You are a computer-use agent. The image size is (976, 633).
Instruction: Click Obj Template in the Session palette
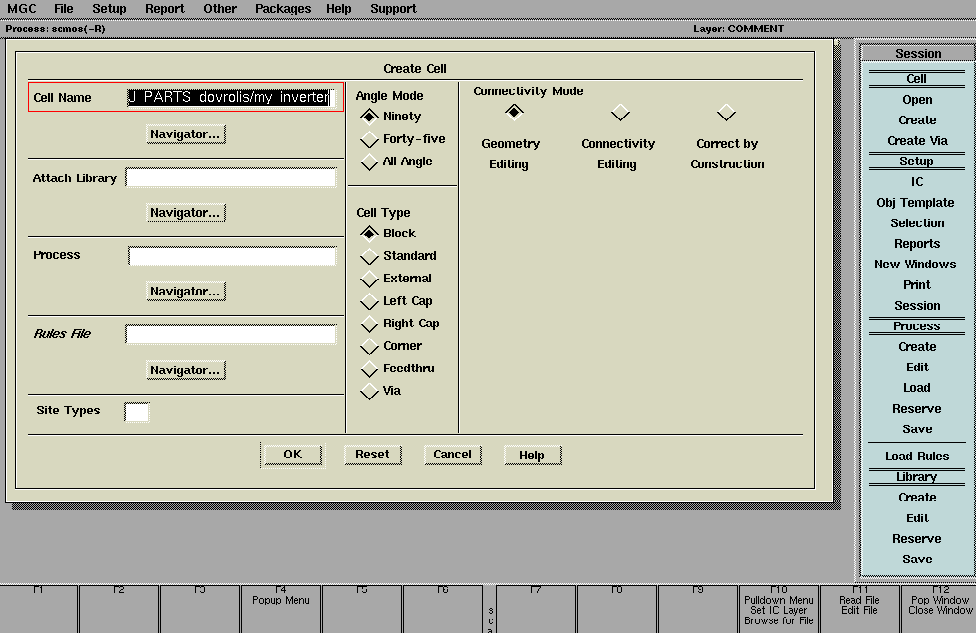[917, 203]
